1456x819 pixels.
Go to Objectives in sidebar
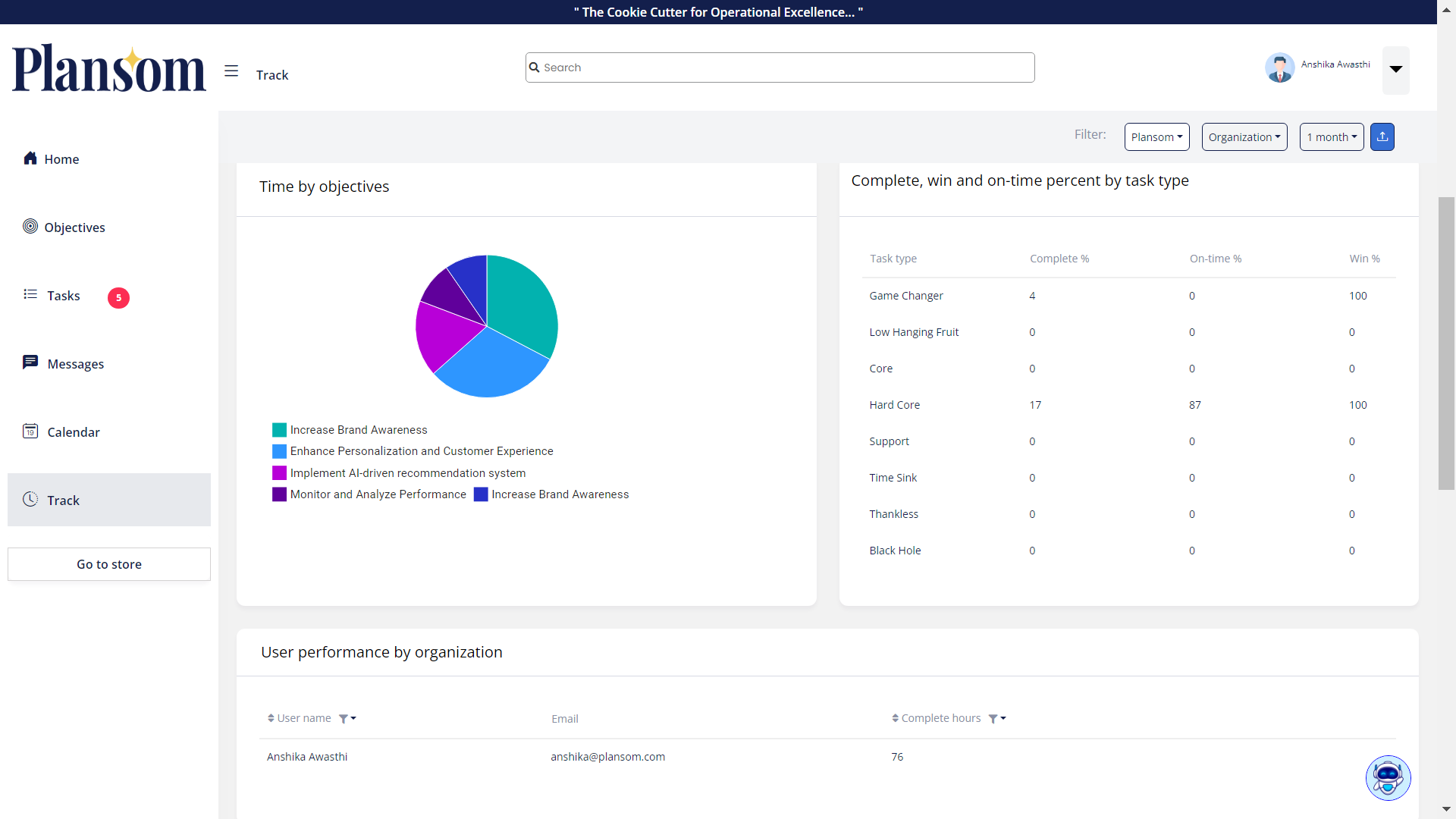pyautogui.click(x=74, y=227)
